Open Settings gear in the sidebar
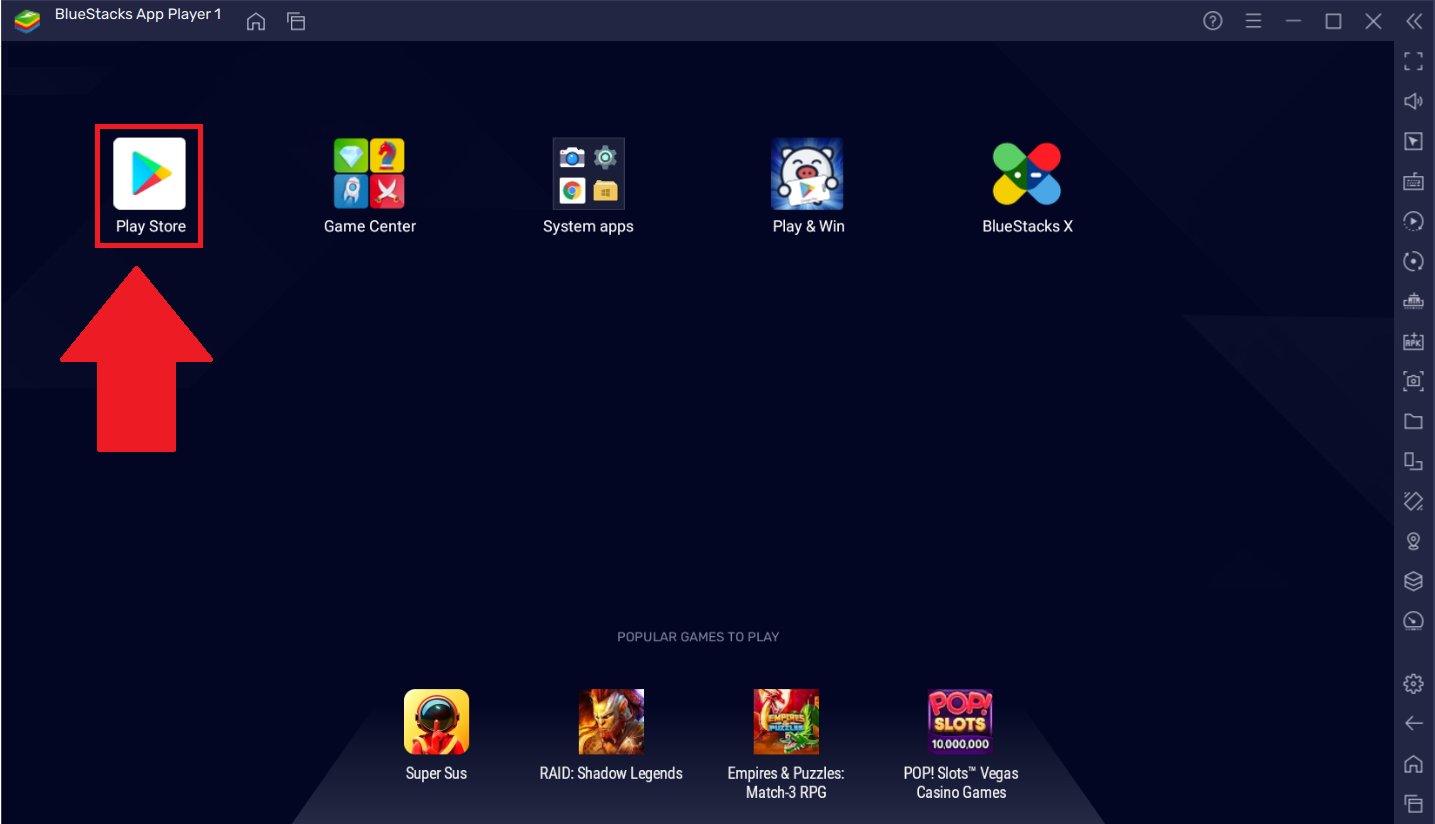The image size is (1435, 824). pyautogui.click(x=1413, y=684)
